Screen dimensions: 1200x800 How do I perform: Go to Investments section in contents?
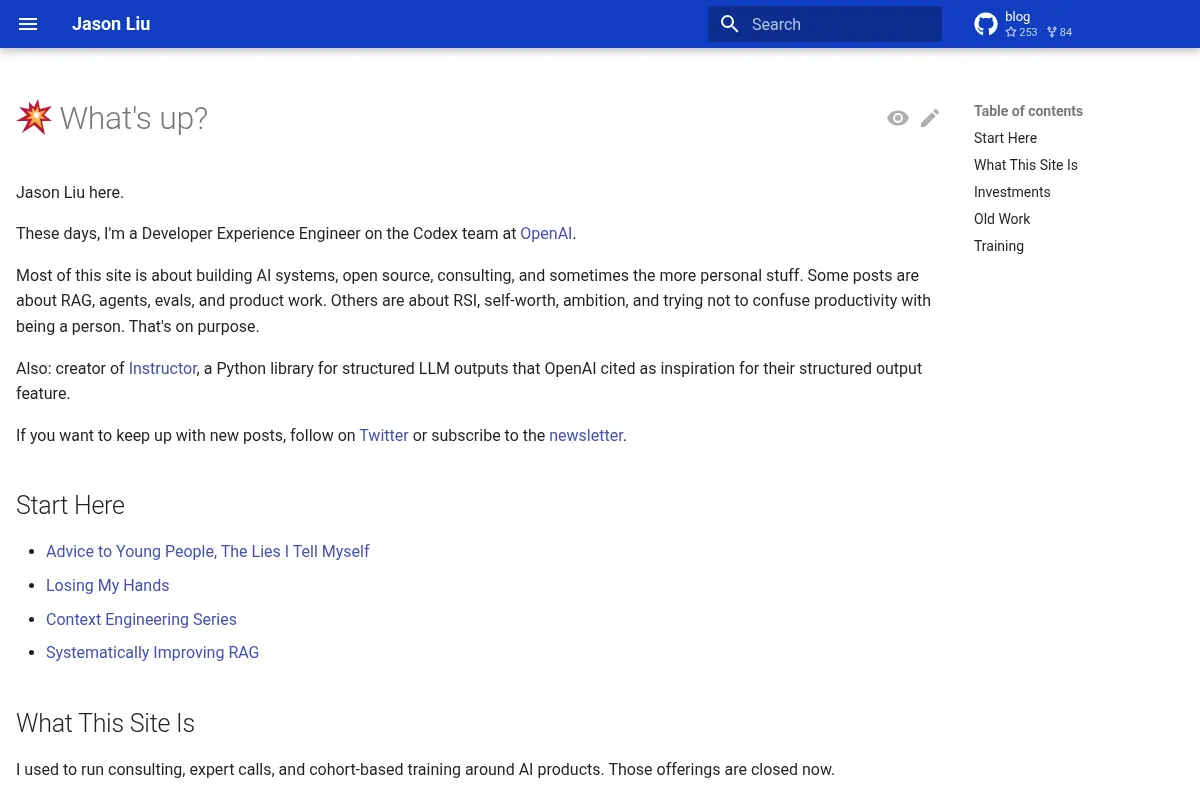click(1012, 192)
